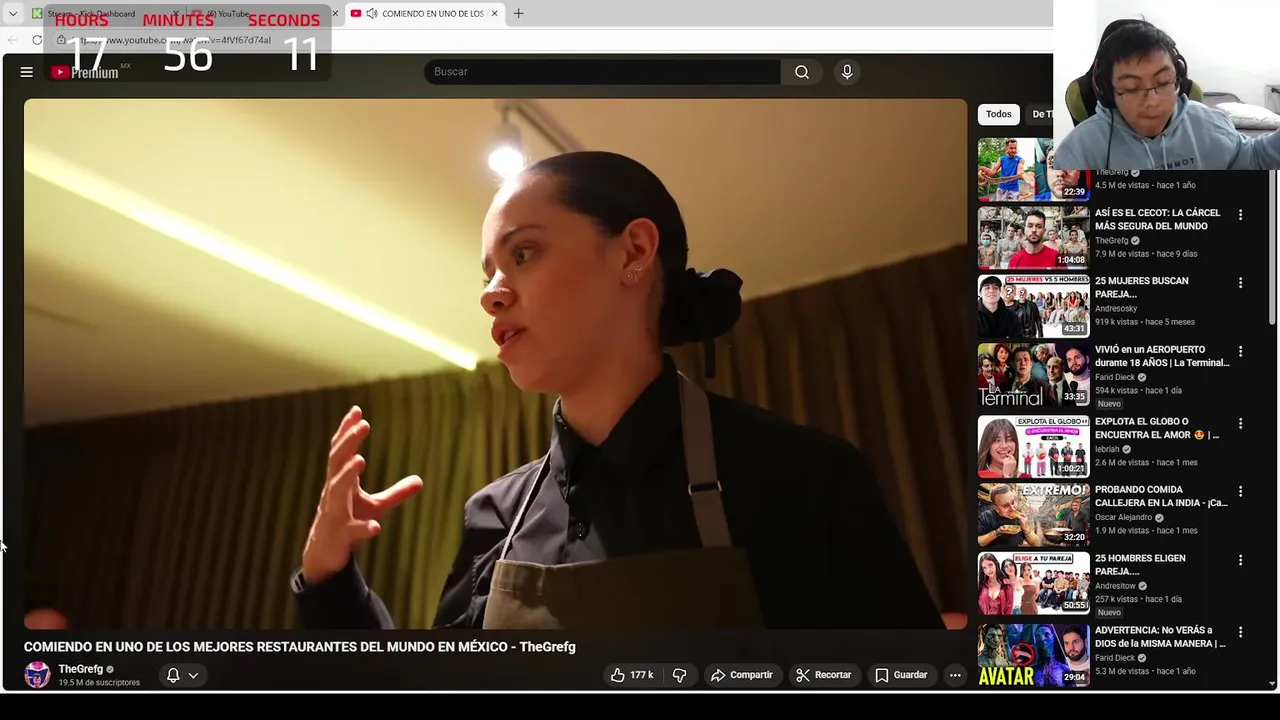1280x720 pixels.
Task: Focus the Buscar search field
Action: coord(603,72)
